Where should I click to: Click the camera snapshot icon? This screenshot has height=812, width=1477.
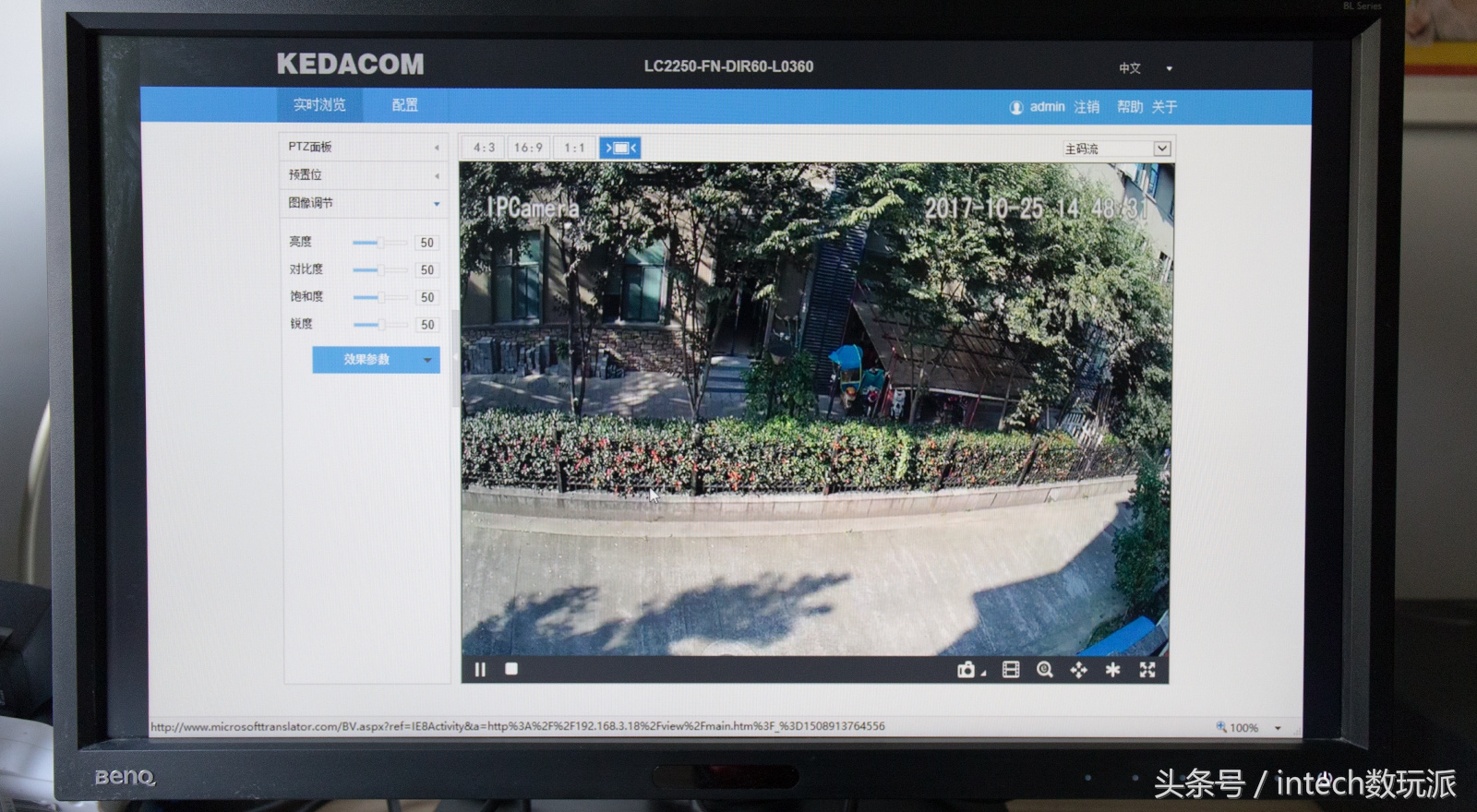tap(967, 670)
